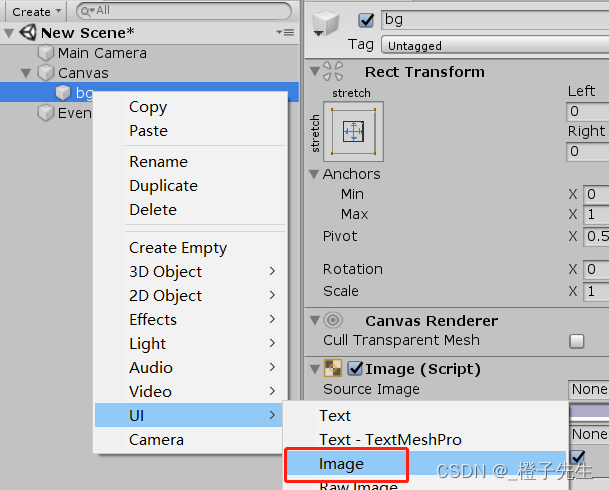Select Text - TextMeshPro in UI submenu
Viewport: 609px width, 490px height.
point(426,440)
